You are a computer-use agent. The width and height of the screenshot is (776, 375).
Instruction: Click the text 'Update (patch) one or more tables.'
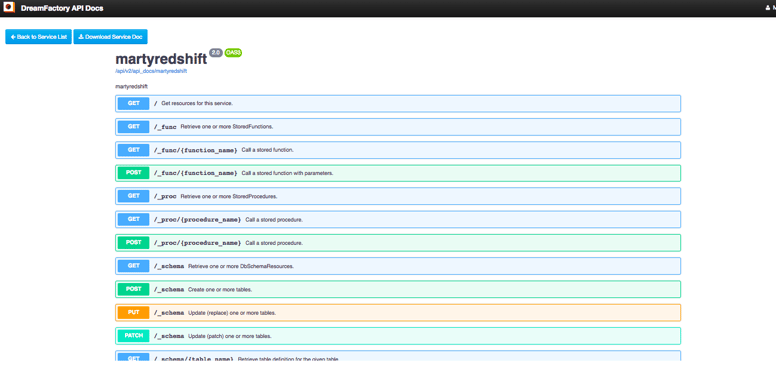[230, 335]
